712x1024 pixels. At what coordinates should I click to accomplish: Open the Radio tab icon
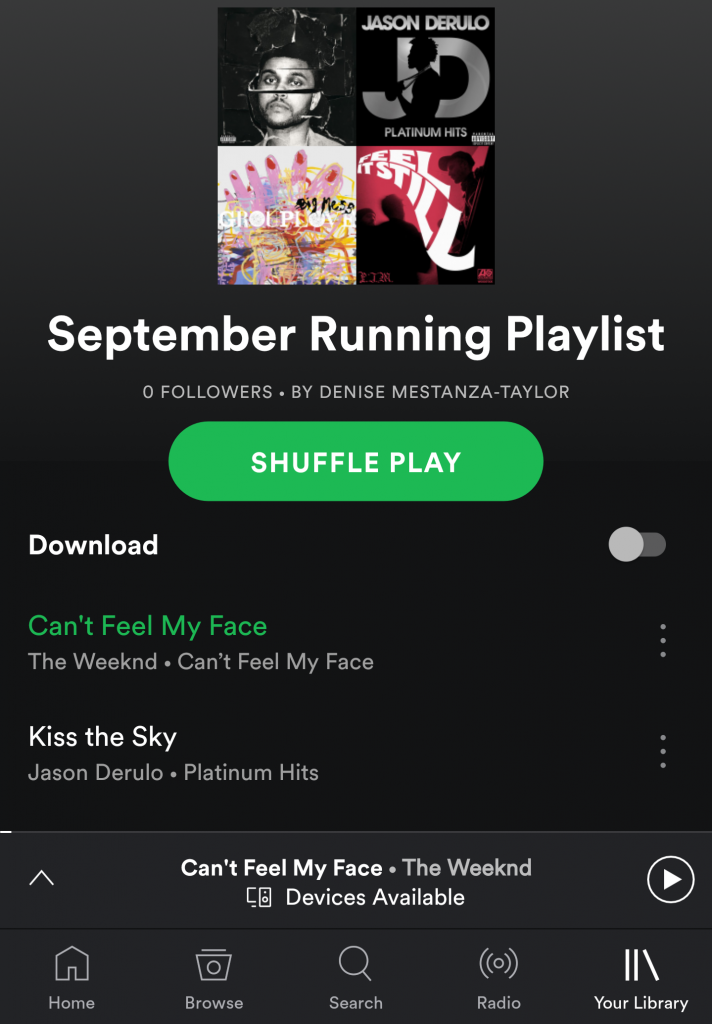coord(498,963)
